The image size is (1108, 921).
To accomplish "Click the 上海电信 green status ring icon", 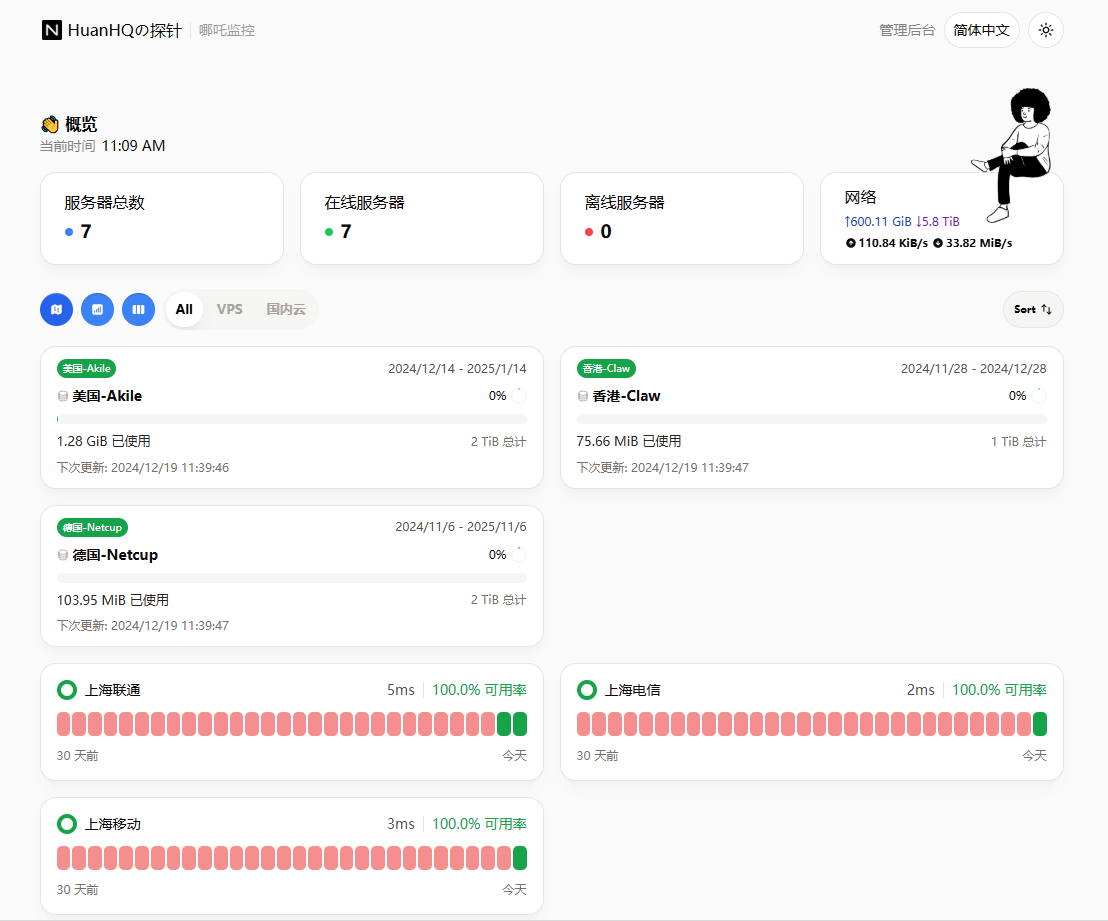I will coord(587,690).
